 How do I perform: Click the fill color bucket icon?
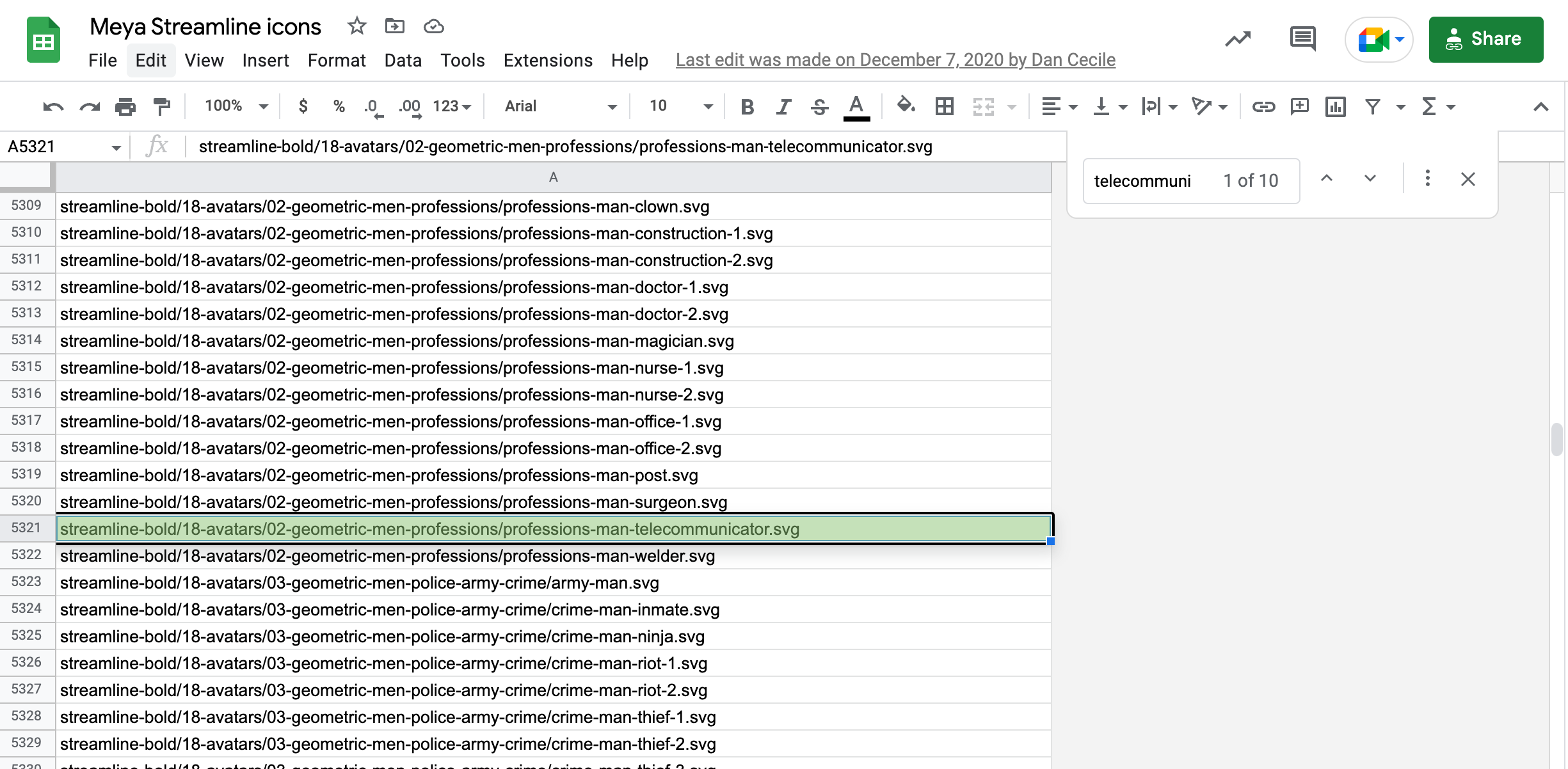906,105
